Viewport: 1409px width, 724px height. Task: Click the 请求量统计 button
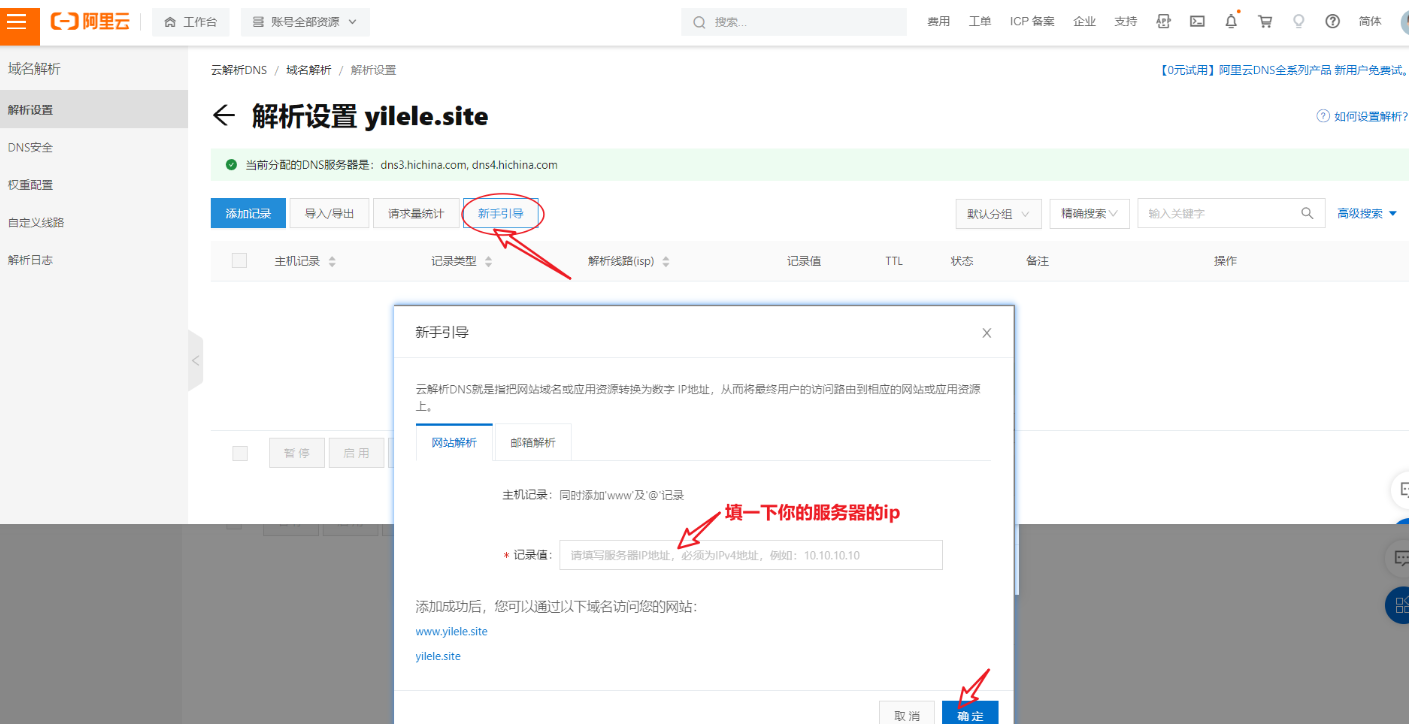pos(416,213)
